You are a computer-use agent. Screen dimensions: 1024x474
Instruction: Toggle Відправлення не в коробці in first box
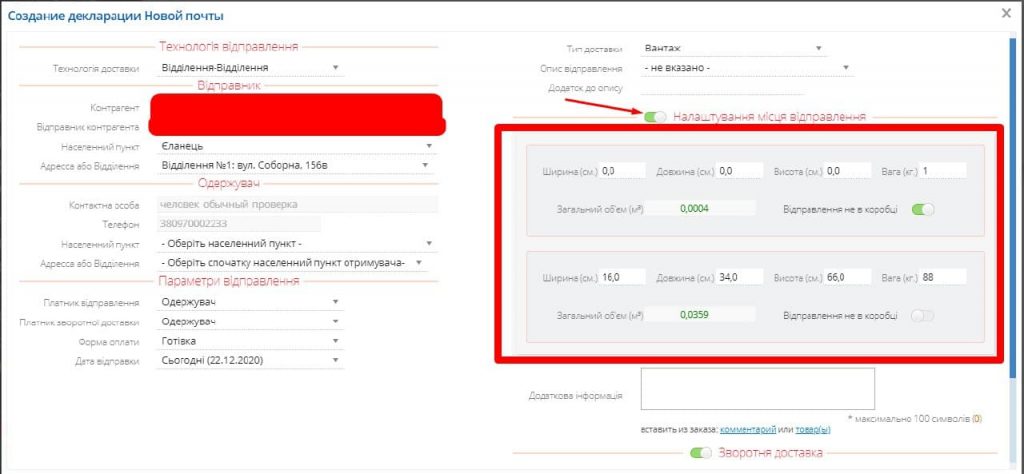click(x=923, y=210)
